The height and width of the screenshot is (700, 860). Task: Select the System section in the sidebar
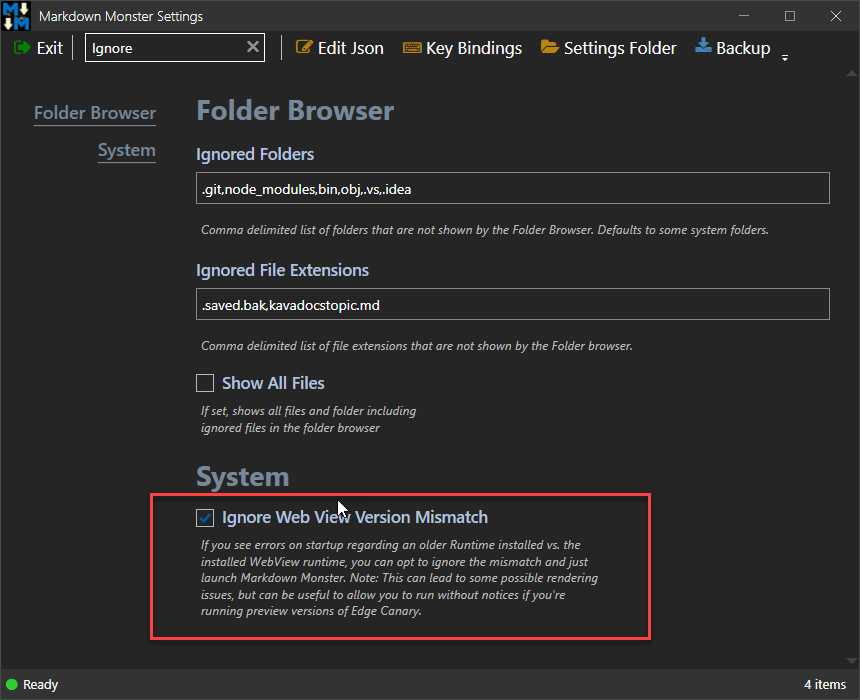[127, 150]
